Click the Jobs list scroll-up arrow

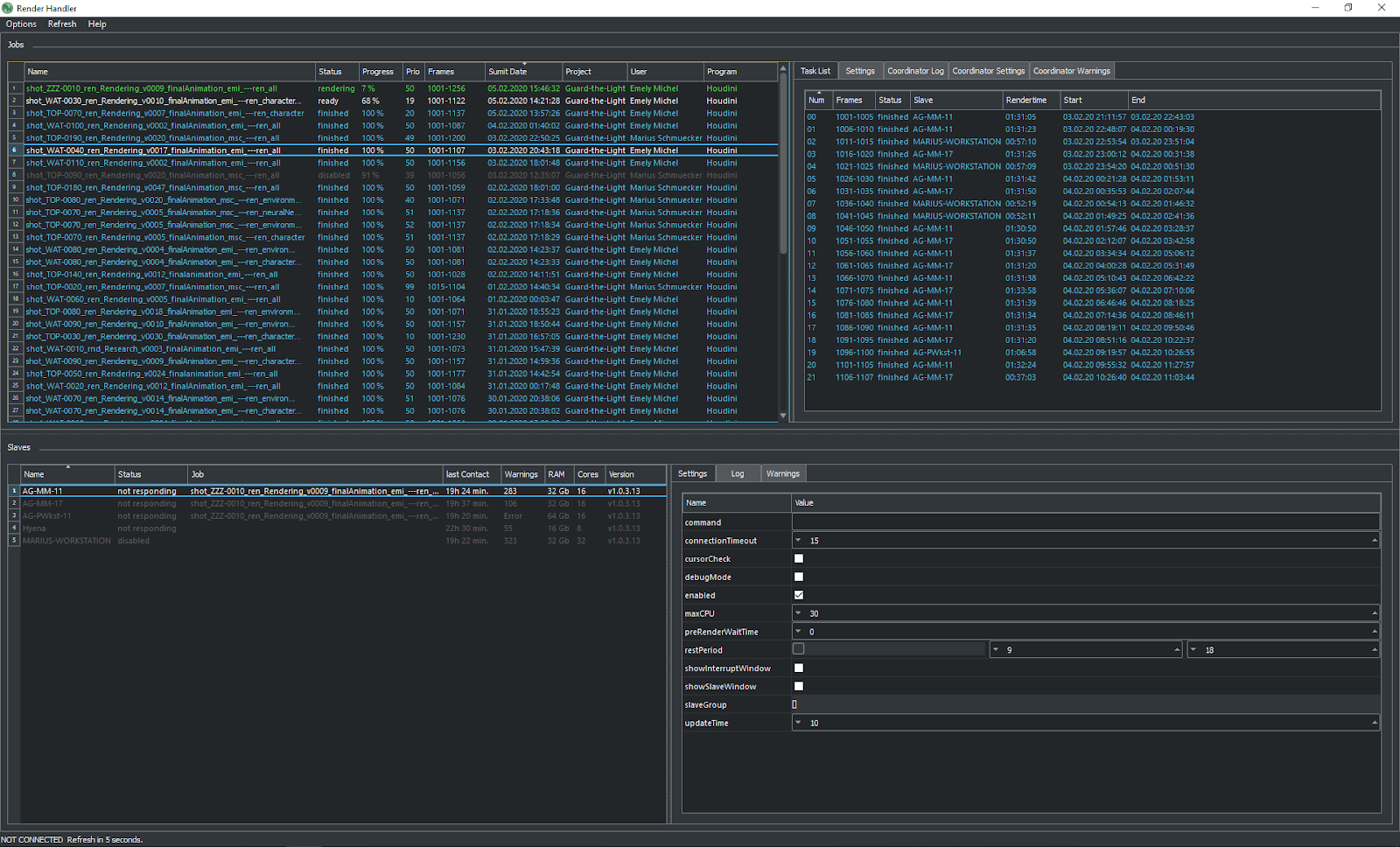click(x=782, y=68)
